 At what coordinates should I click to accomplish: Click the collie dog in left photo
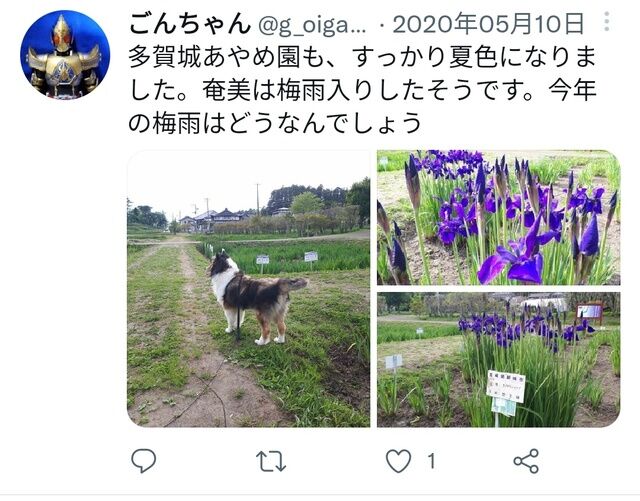(255, 296)
